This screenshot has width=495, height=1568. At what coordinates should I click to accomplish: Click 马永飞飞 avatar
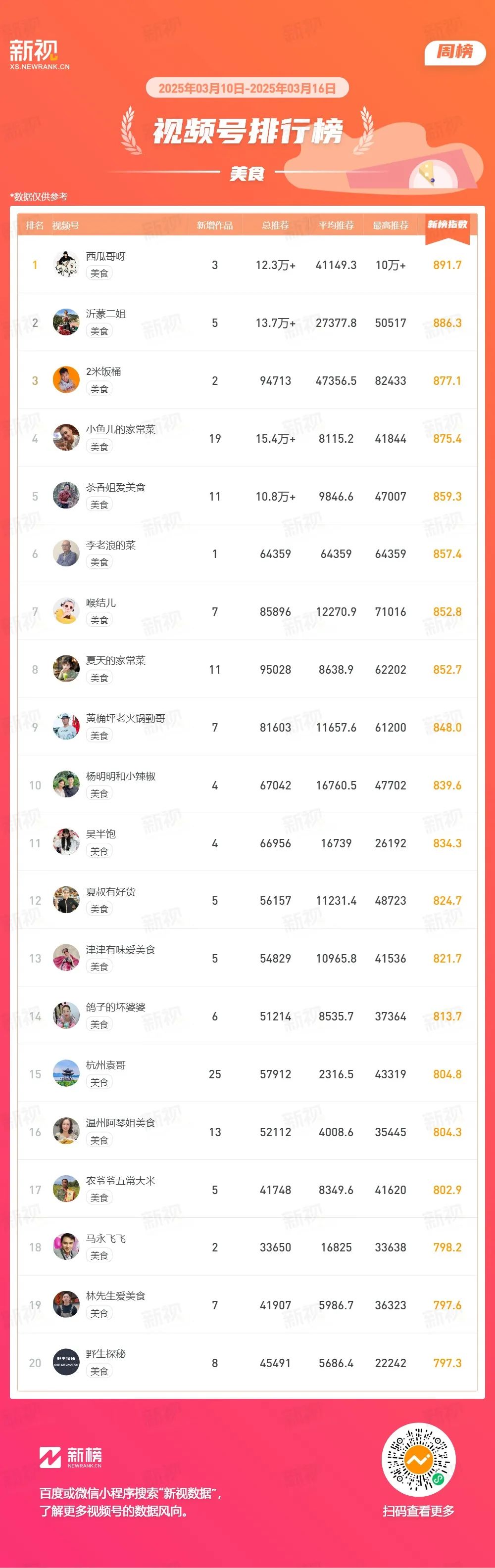[x=66, y=1246]
